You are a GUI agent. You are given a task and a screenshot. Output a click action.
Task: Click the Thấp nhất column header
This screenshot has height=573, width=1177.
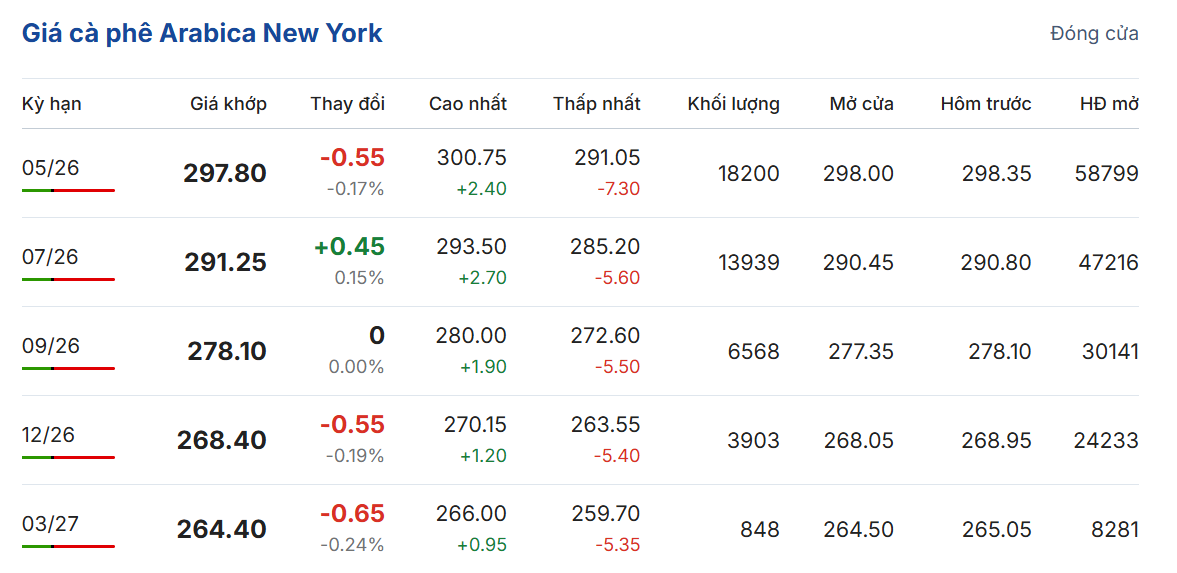click(596, 104)
